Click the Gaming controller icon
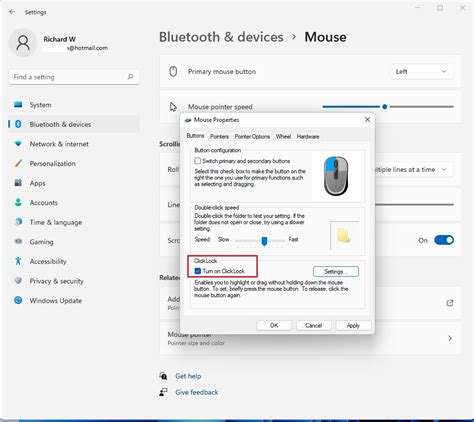The image size is (474, 422). pos(18,241)
